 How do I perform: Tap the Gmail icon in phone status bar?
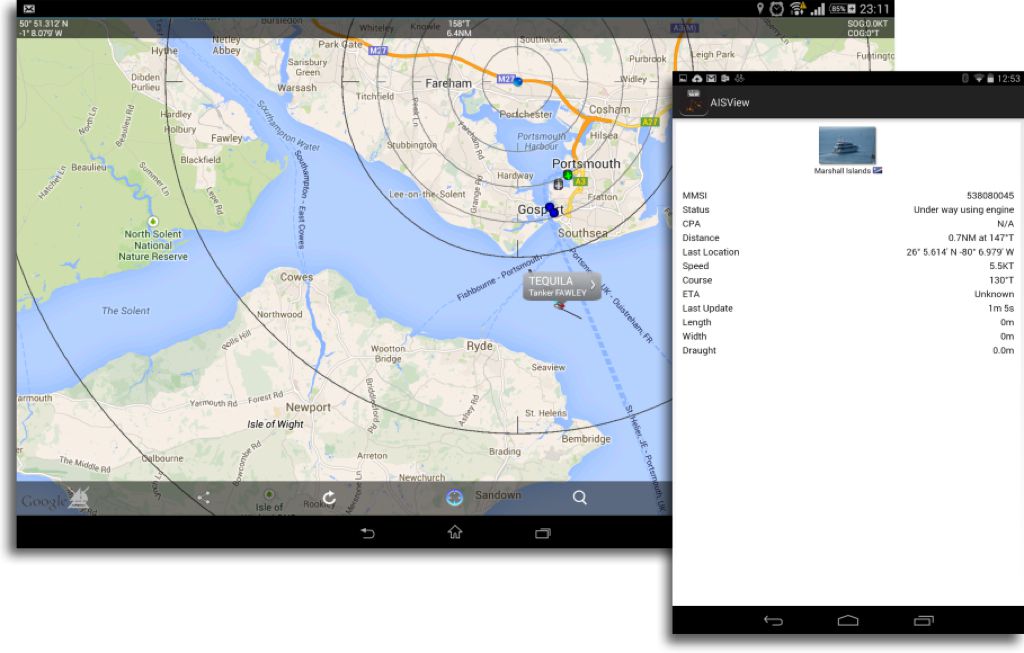click(x=711, y=78)
